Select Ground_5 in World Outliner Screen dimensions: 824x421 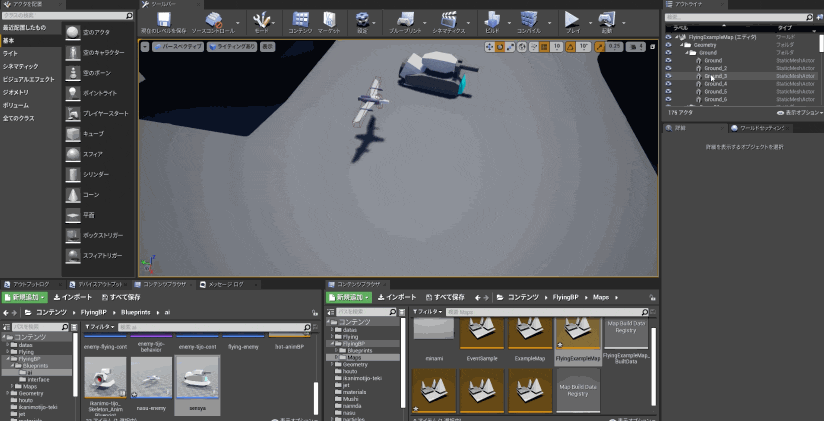715,91
